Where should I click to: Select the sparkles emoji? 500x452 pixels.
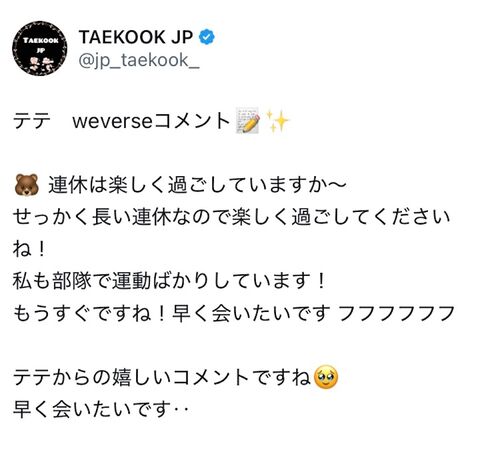(x=277, y=121)
